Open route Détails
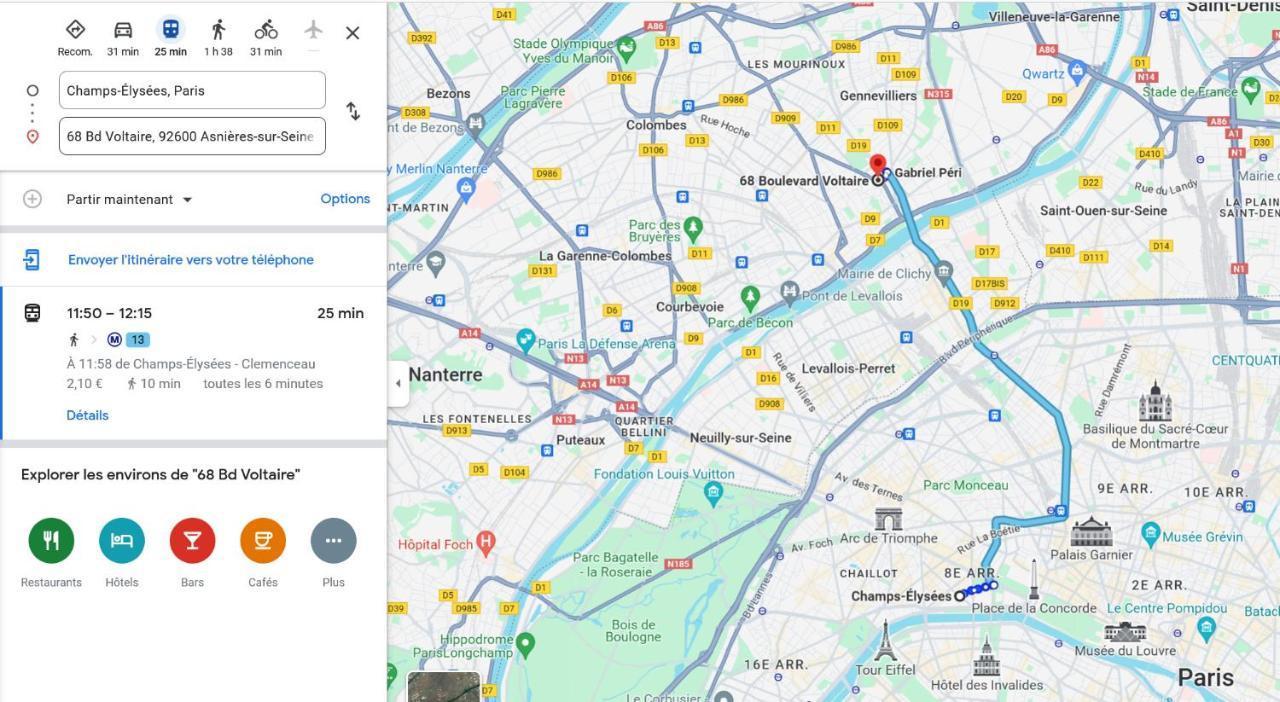 pos(88,415)
